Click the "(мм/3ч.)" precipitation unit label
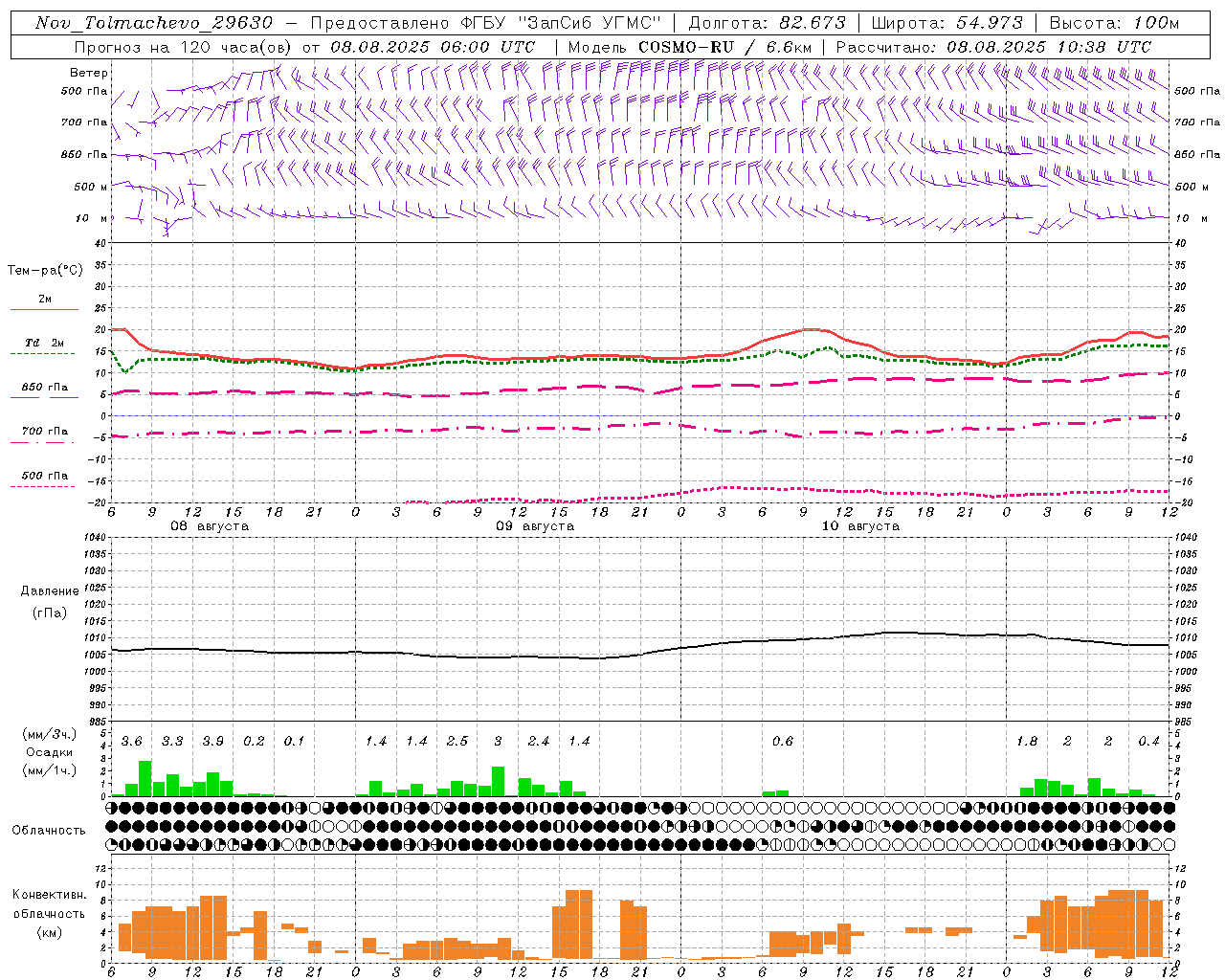Image resolution: width=1225 pixels, height=980 pixels. point(49,734)
